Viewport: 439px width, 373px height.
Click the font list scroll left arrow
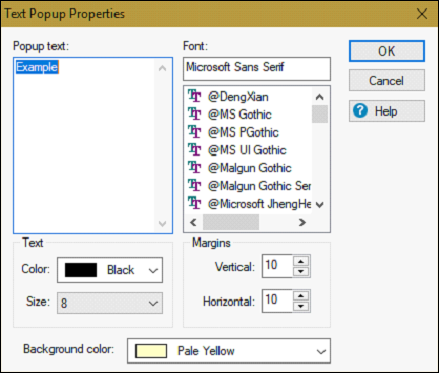tap(193, 222)
